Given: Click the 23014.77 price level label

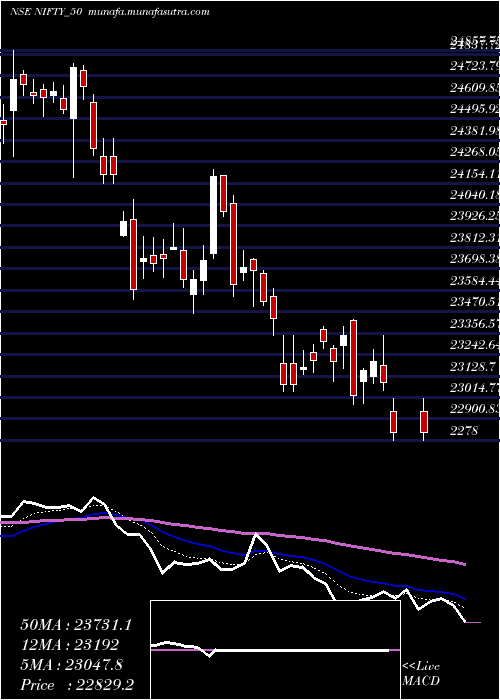Looking at the screenshot, I should (475, 388).
